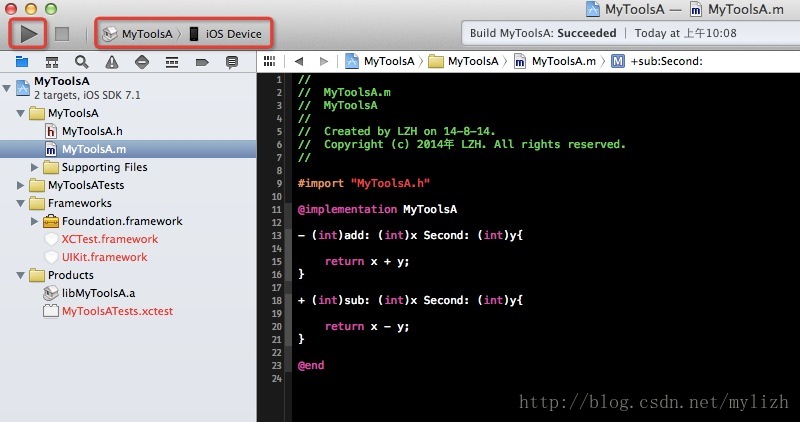800x422 pixels.
Task: Select Foundation.framework item
Action: [122, 221]
